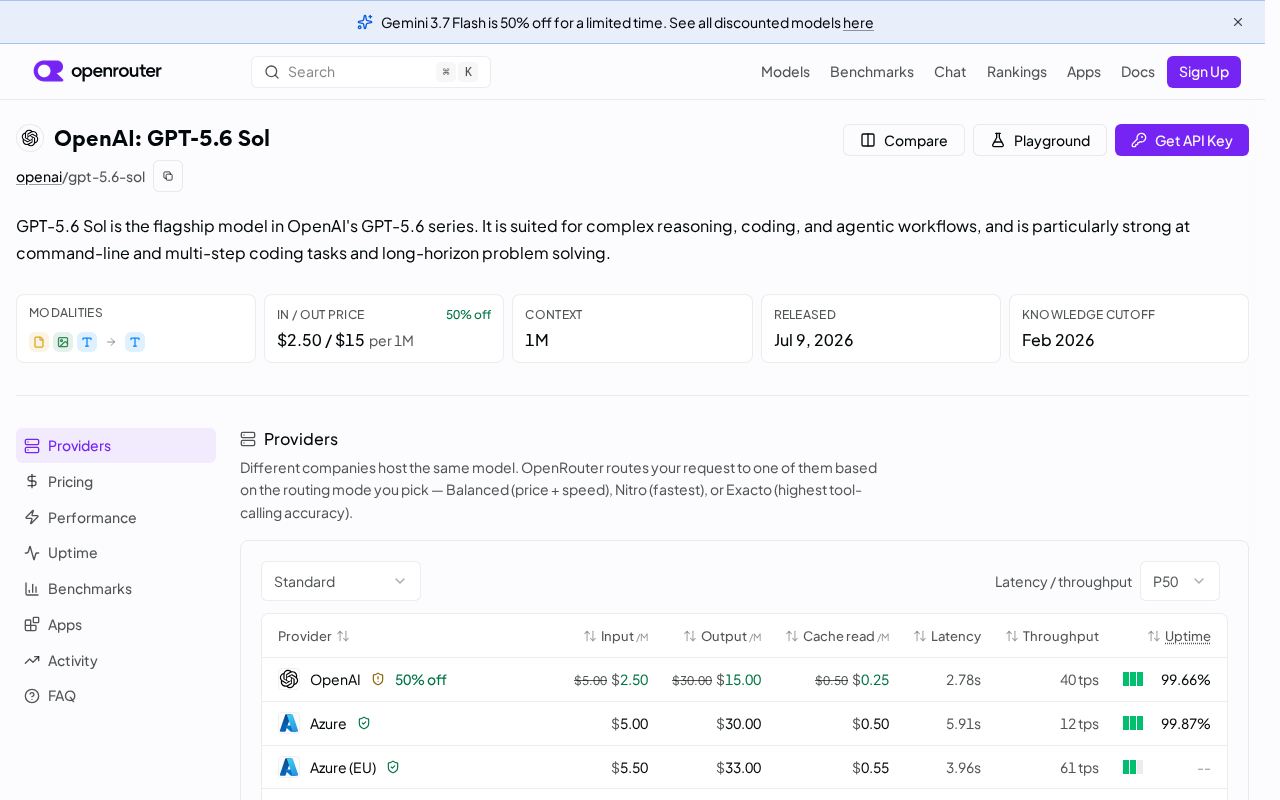Click the release date Jul 9, 2026

click(814, 340)
